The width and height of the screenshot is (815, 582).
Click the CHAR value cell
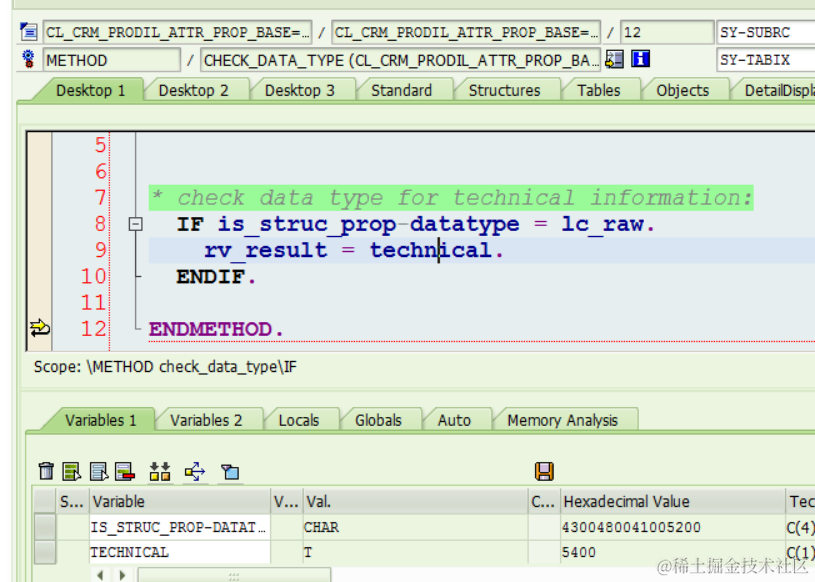[415, 527]
